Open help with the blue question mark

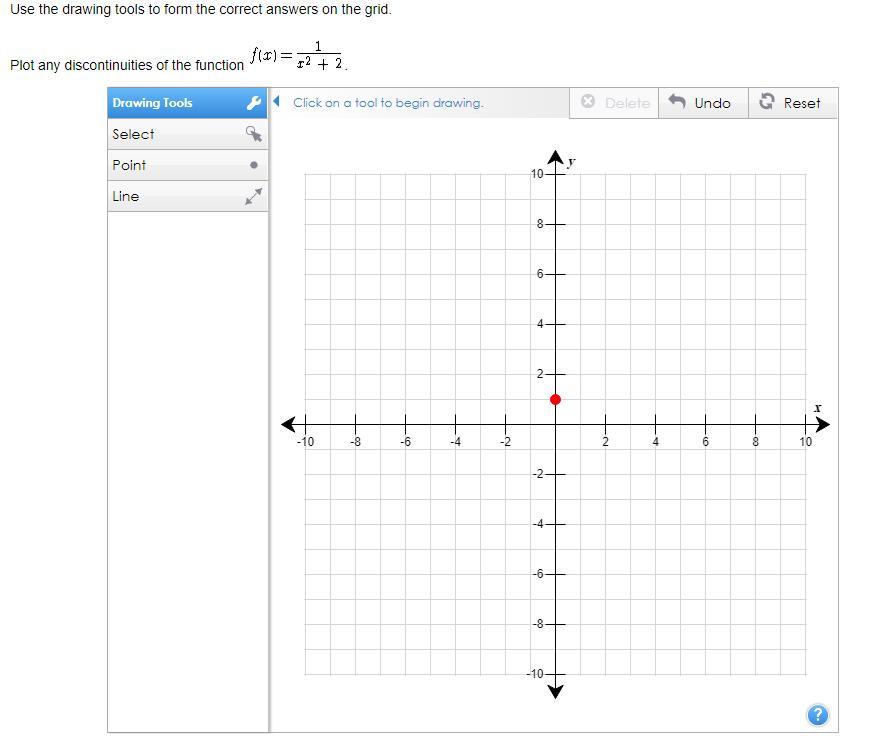pyautogui.click(x=817, y=715)
